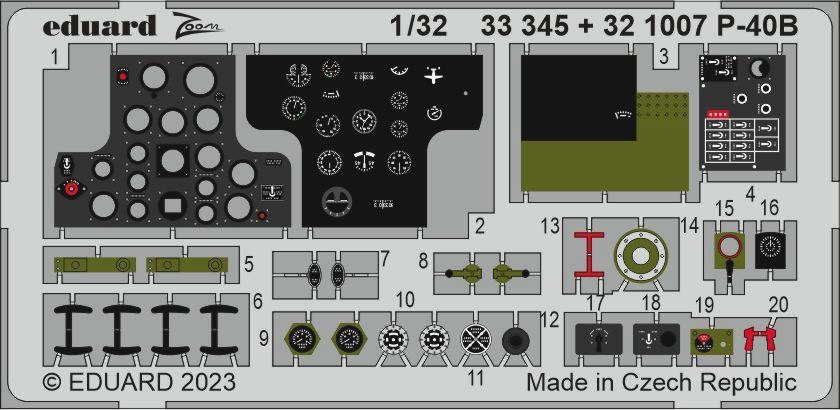Click the round olive ring part 14

click(x=639, y=256)
